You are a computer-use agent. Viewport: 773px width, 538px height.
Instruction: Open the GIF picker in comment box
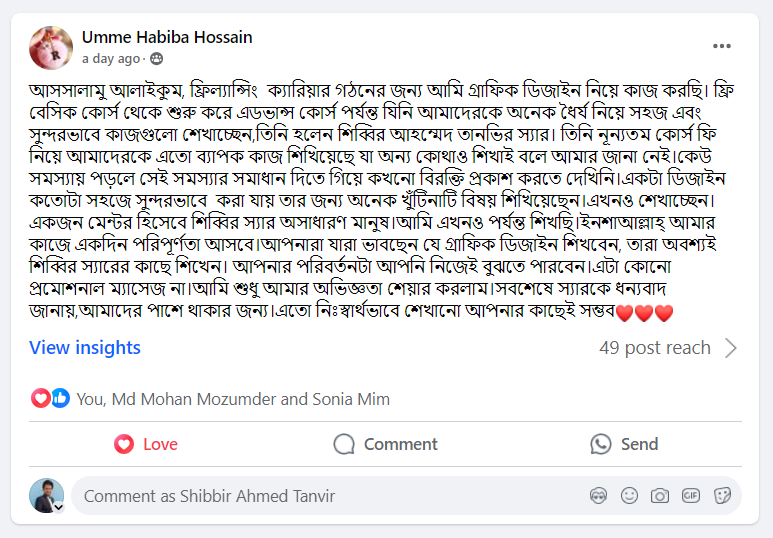coord(691,495)
